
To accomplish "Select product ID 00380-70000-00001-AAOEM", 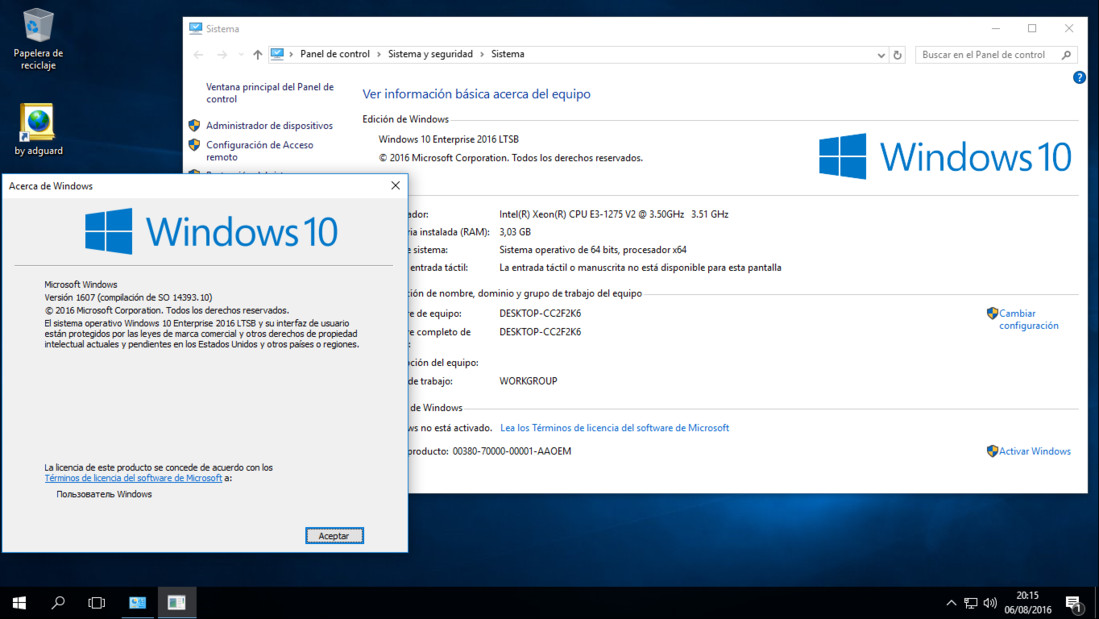I will 512,451.
